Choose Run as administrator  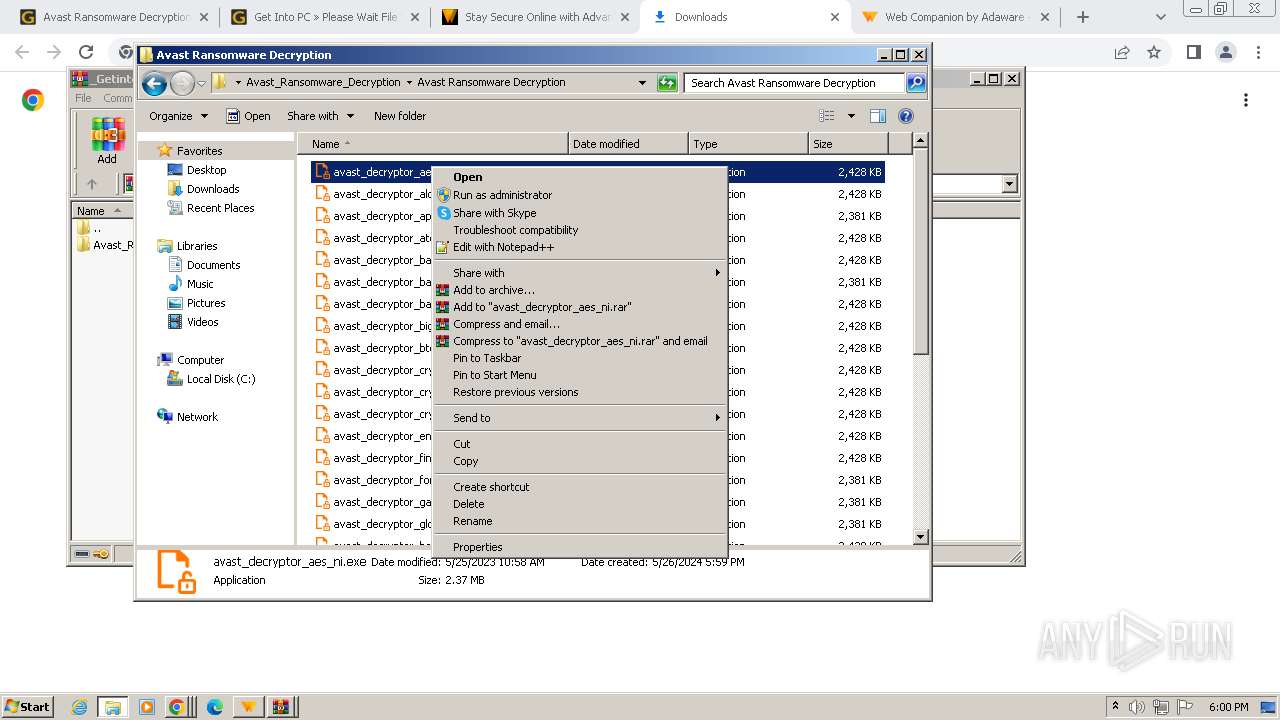pos(579,195)
